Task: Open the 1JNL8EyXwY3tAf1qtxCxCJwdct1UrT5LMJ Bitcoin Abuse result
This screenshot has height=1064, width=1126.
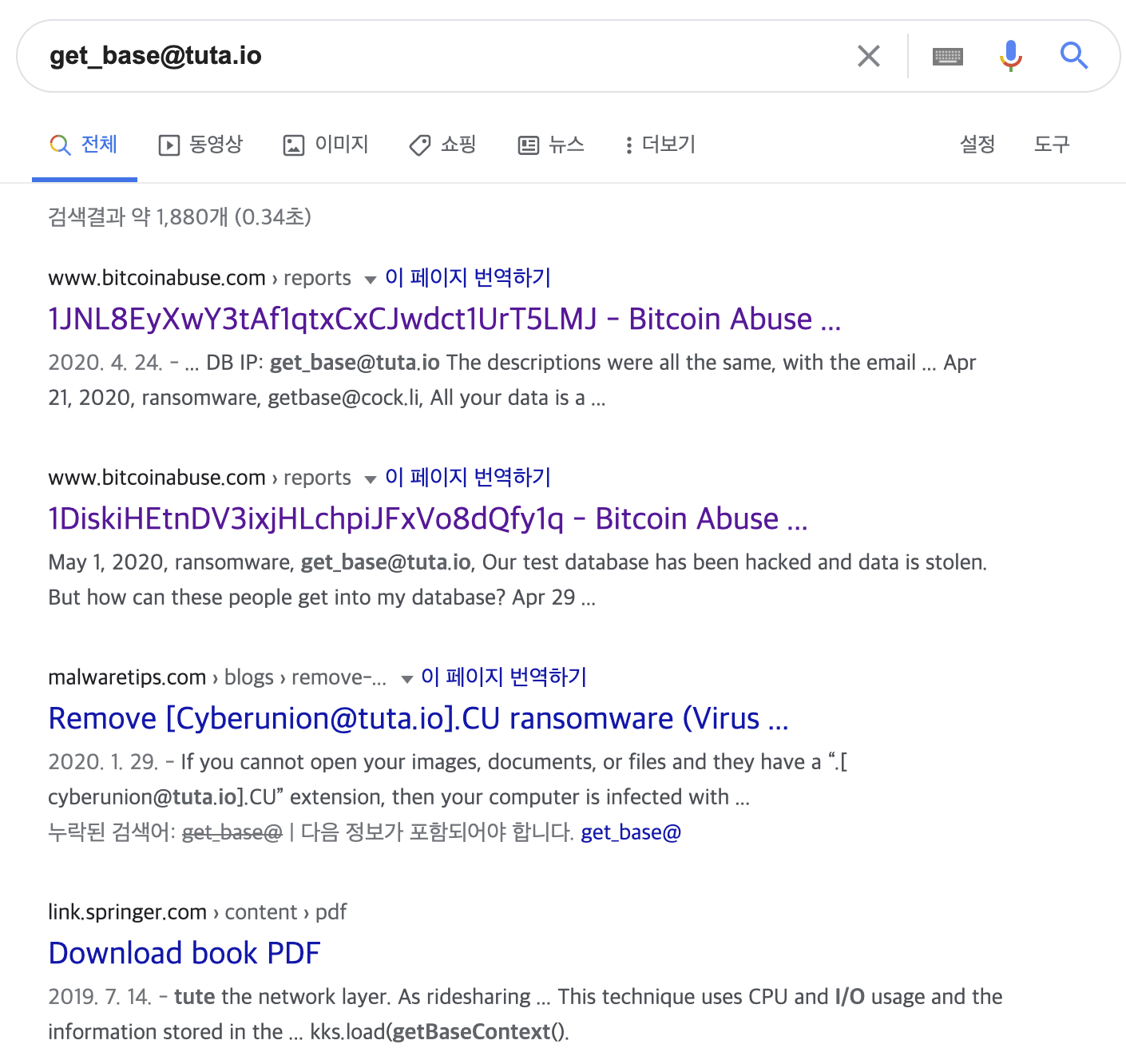Action: point(445,319)
